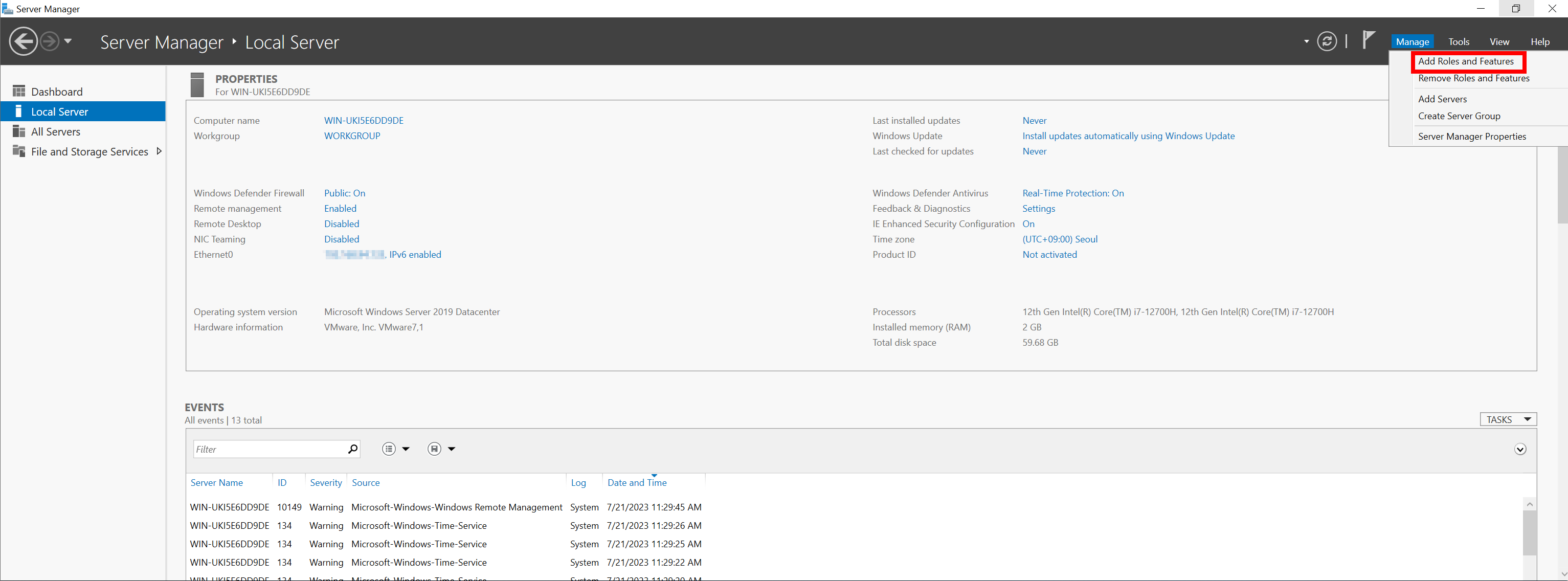Image resolution: width=1568 pixels, height=581 pixels.
Task: Open firewall setting Public: On
Action: pyautogui.click(x=345, y=193)
